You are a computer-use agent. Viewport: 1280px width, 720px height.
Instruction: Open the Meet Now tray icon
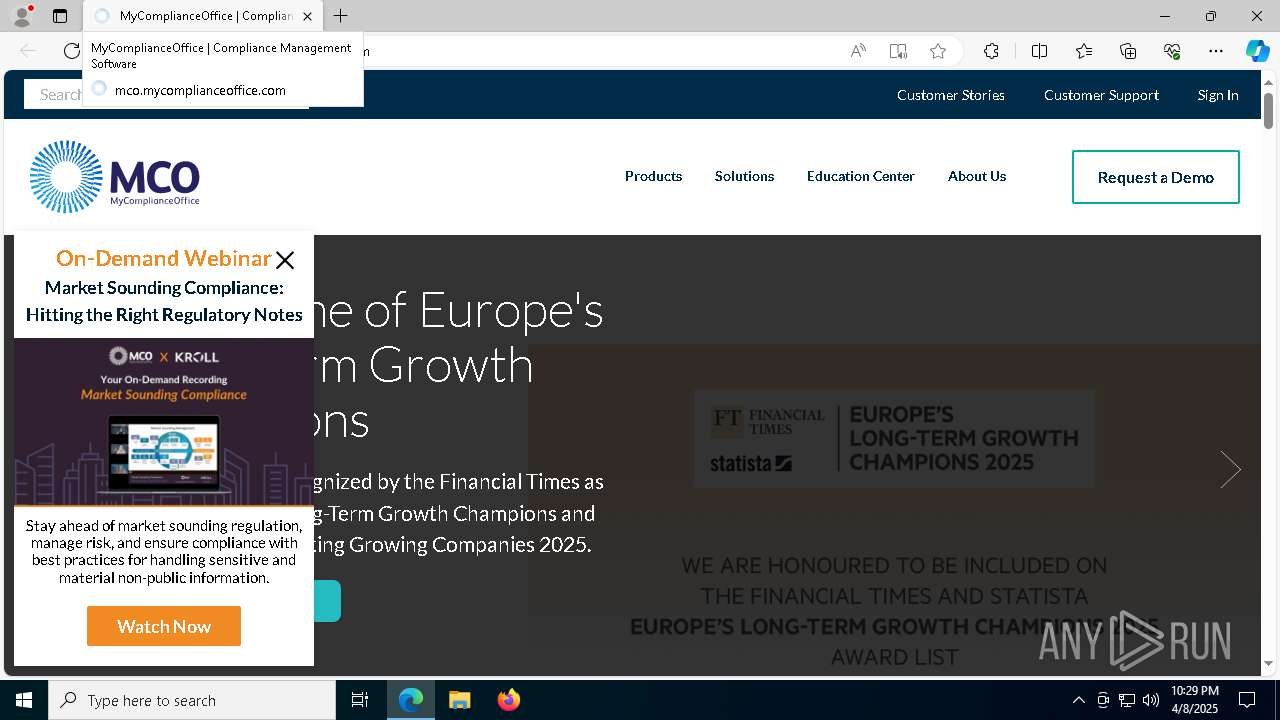click(x=1103, y=700)
